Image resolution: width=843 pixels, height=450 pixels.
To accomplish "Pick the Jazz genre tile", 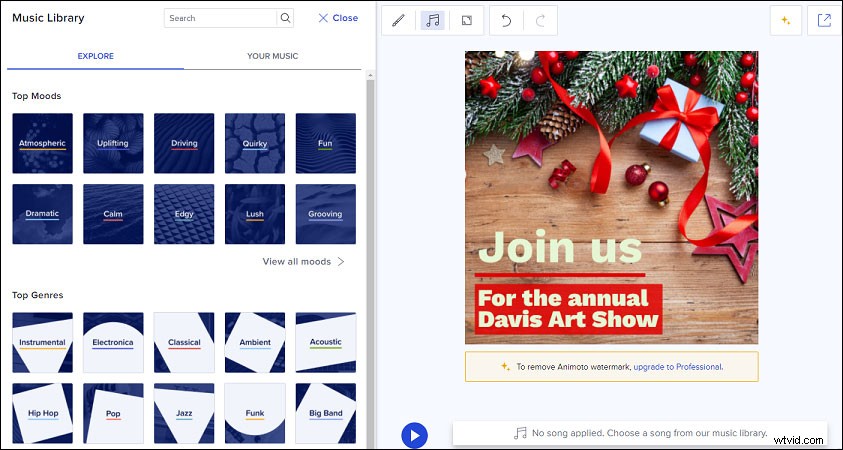I will pyautogui.click(x=184, y=412).
